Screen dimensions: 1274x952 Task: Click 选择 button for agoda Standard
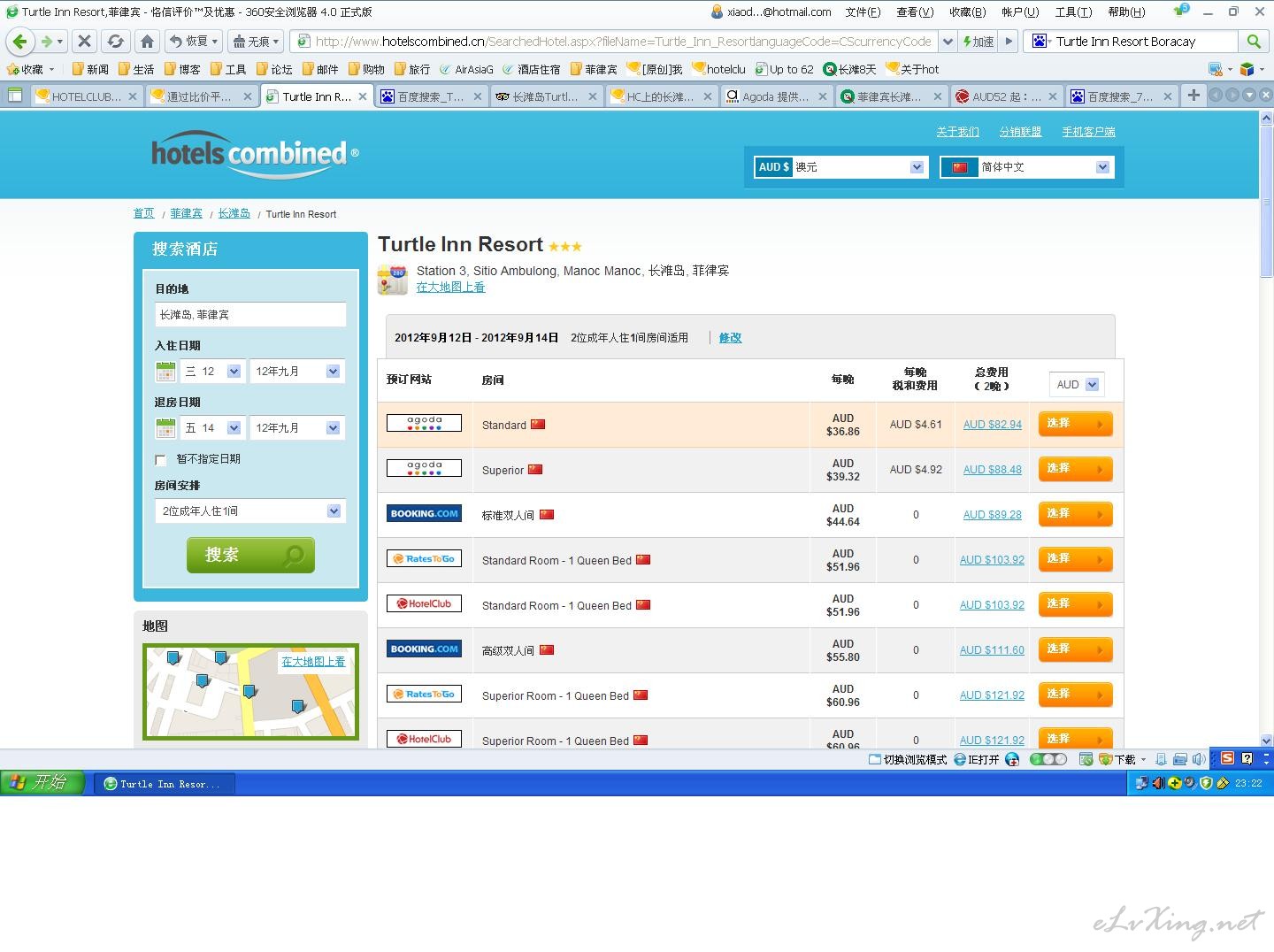1075,424
